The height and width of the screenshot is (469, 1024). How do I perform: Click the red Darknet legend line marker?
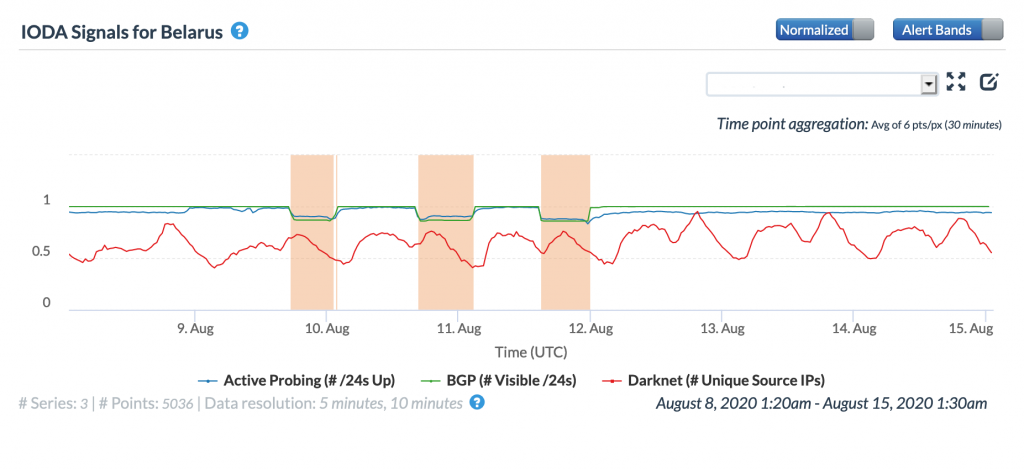612,380
